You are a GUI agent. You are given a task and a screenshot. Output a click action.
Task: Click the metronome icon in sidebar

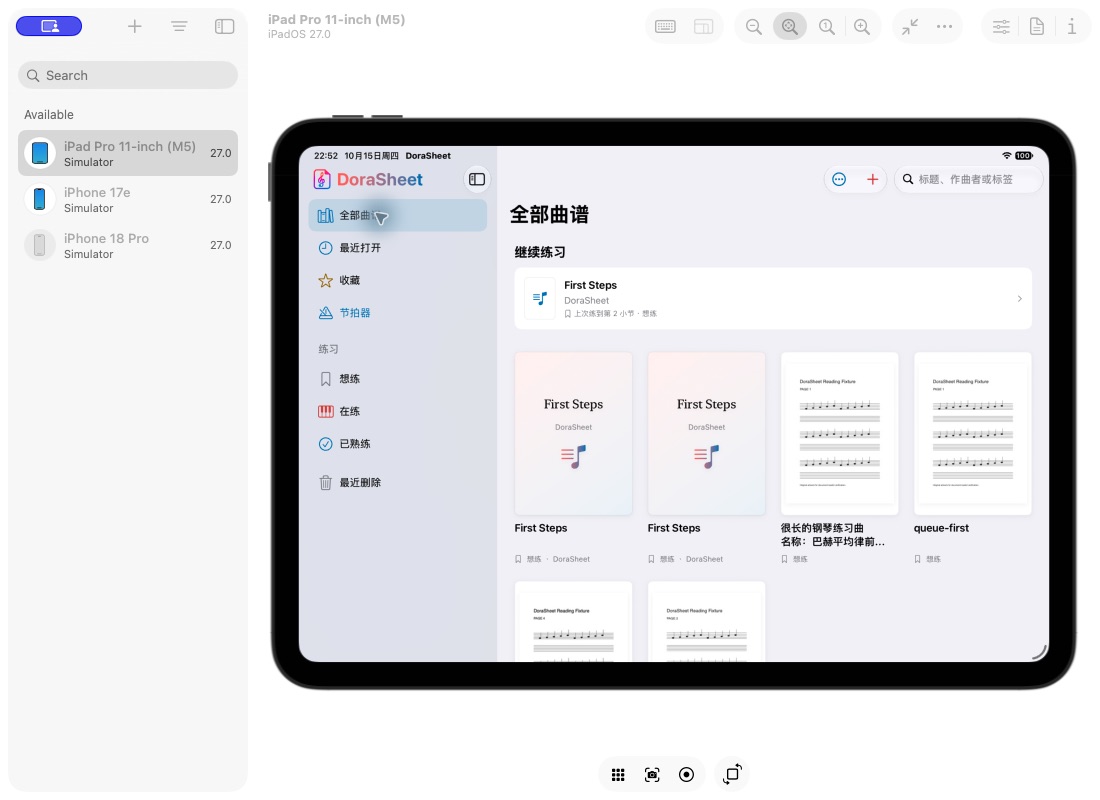point(326,313)
